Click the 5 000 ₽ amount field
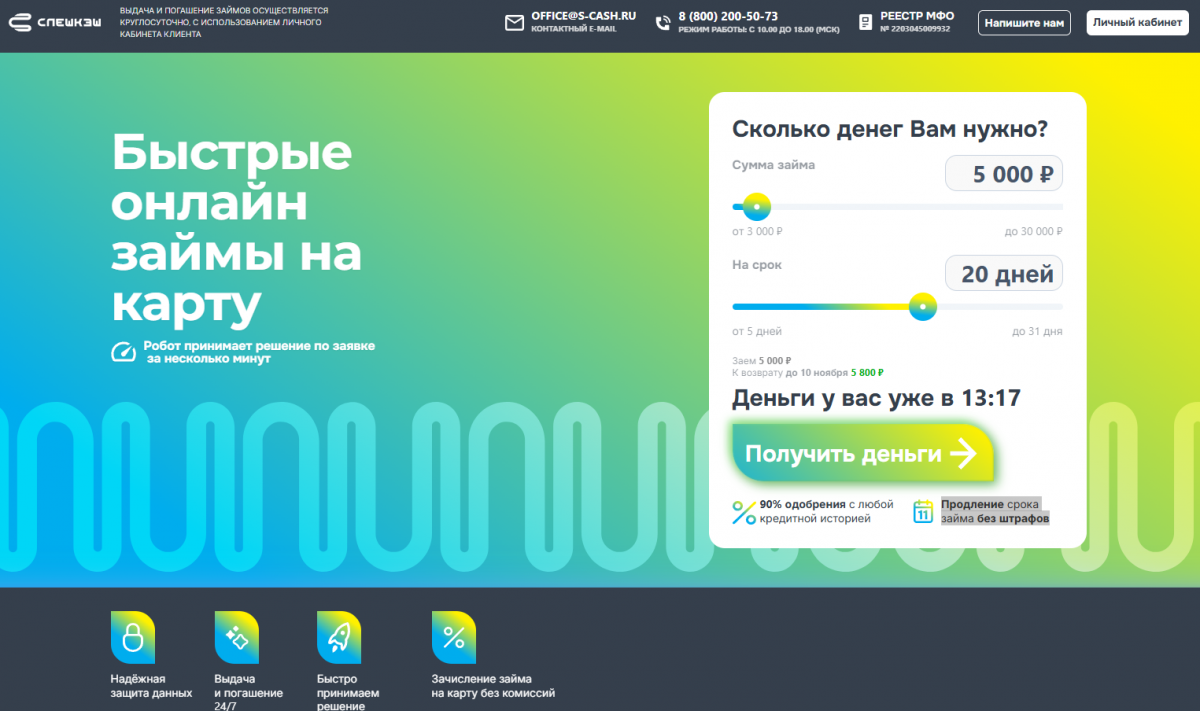Viewport: 1200px width, 711px height. pyautogui.click(x=1003, y=174)
